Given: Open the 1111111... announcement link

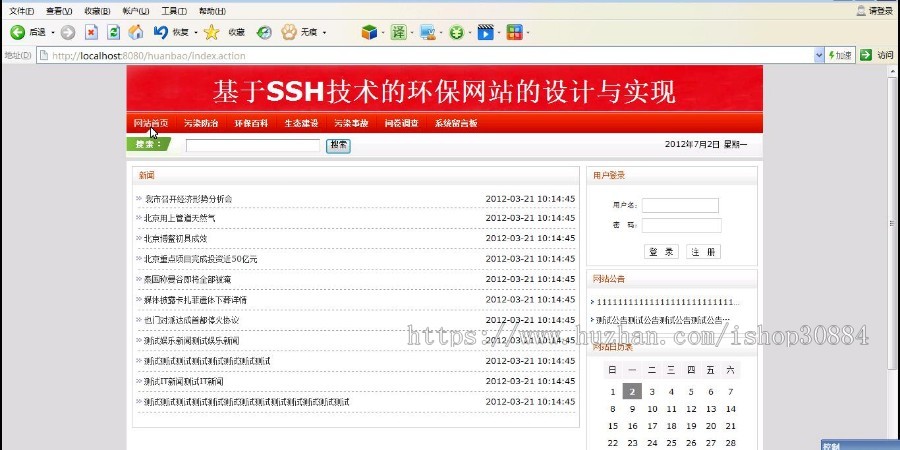Looking at the screenshot, I should pos(668,302).
